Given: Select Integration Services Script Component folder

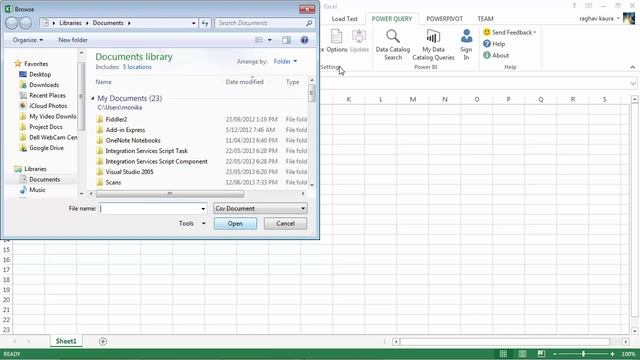Looking at the screenshot, I should click(x=156, y=161).
